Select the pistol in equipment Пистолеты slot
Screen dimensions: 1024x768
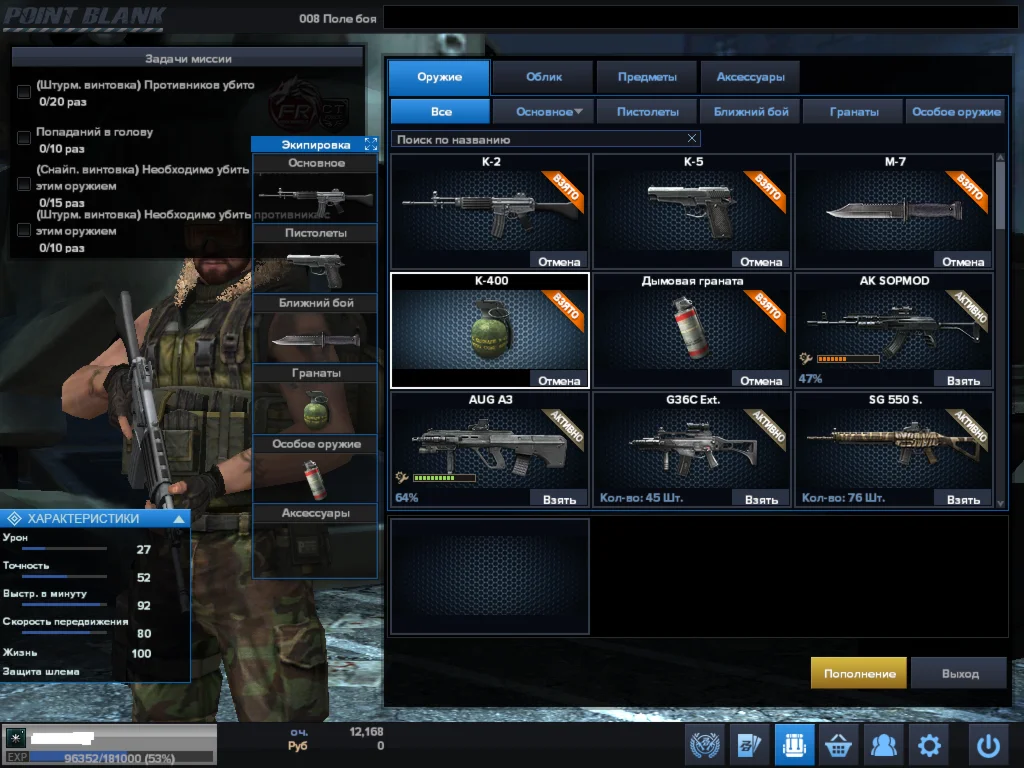315,267
